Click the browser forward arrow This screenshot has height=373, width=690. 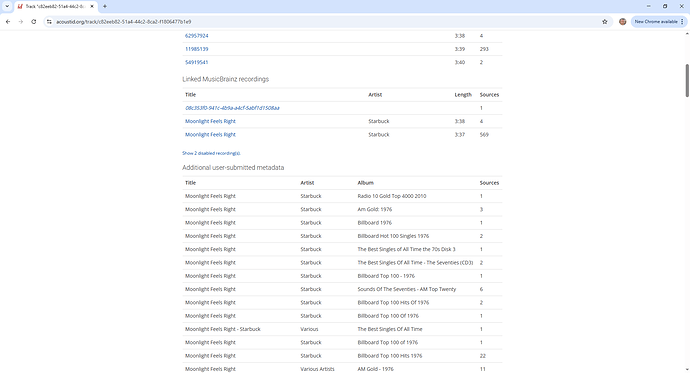pos(21,22)
